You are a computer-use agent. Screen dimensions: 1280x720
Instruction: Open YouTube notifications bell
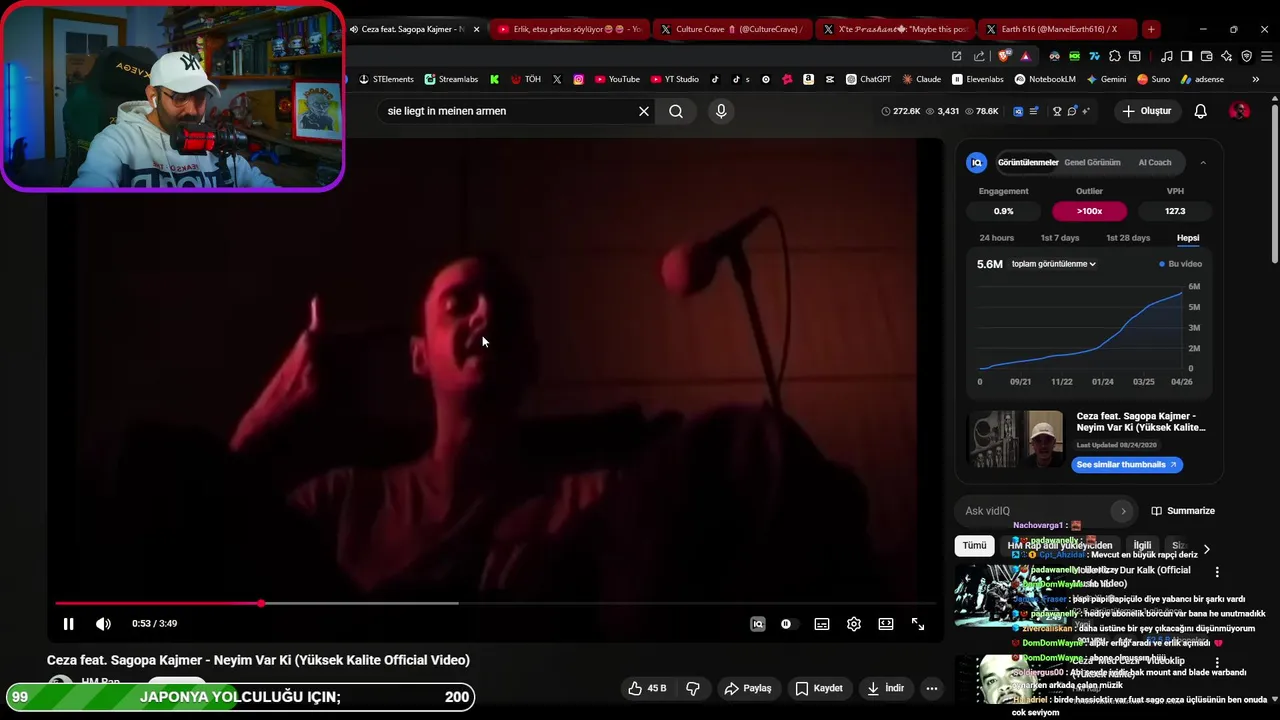[x=1201, y=111]
